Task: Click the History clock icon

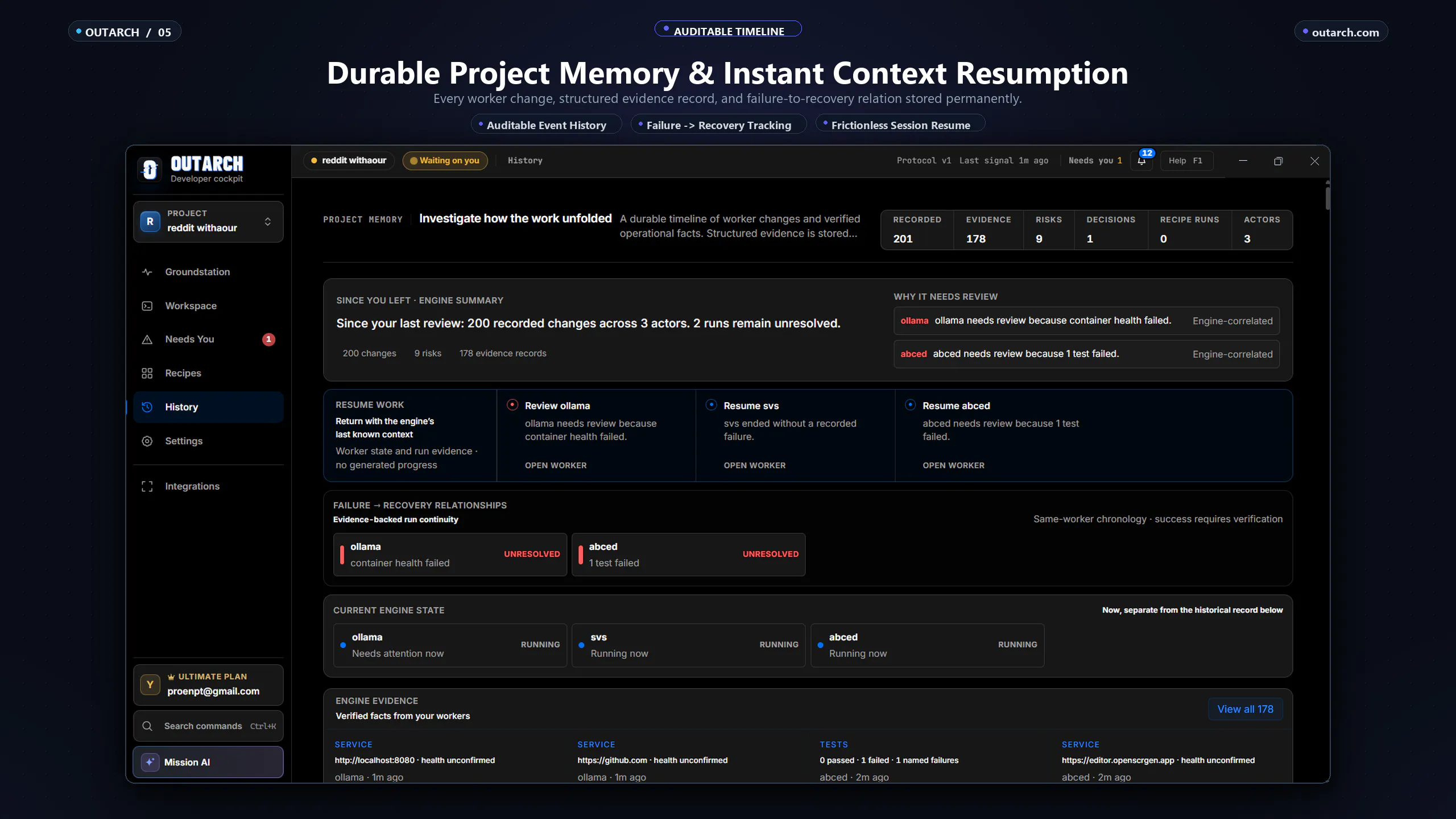Action: pyautogui.click(x=147, y=407)
